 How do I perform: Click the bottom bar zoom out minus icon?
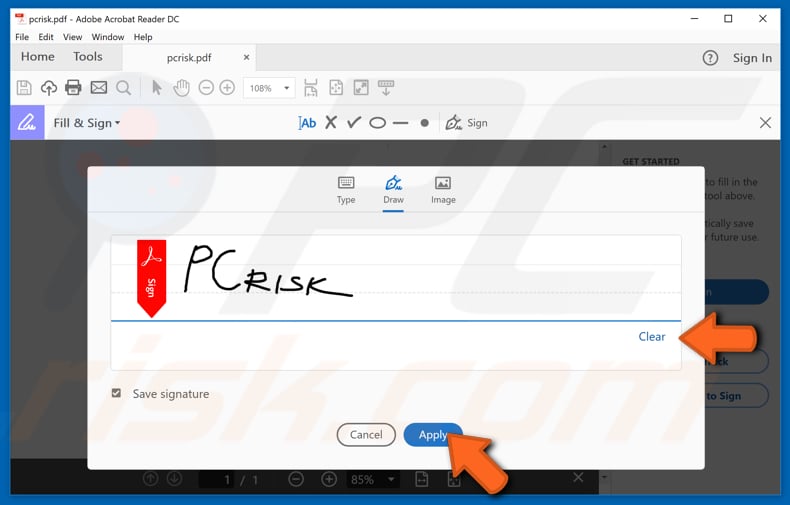pos(296,479)
